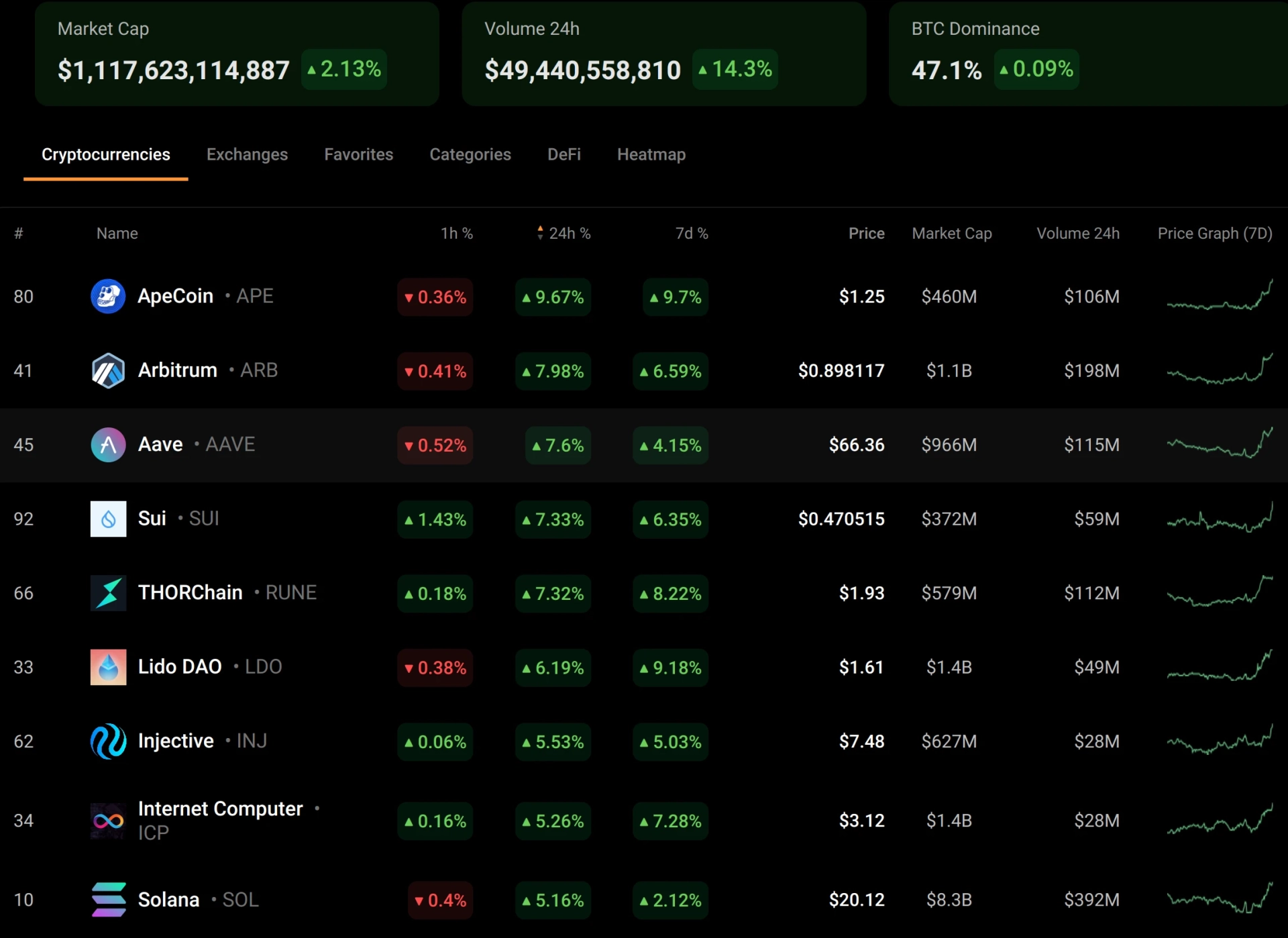Click the Price Graph (7D) column header
The width and height of the screenshot is (1288, 938).
pos(1215,233)
